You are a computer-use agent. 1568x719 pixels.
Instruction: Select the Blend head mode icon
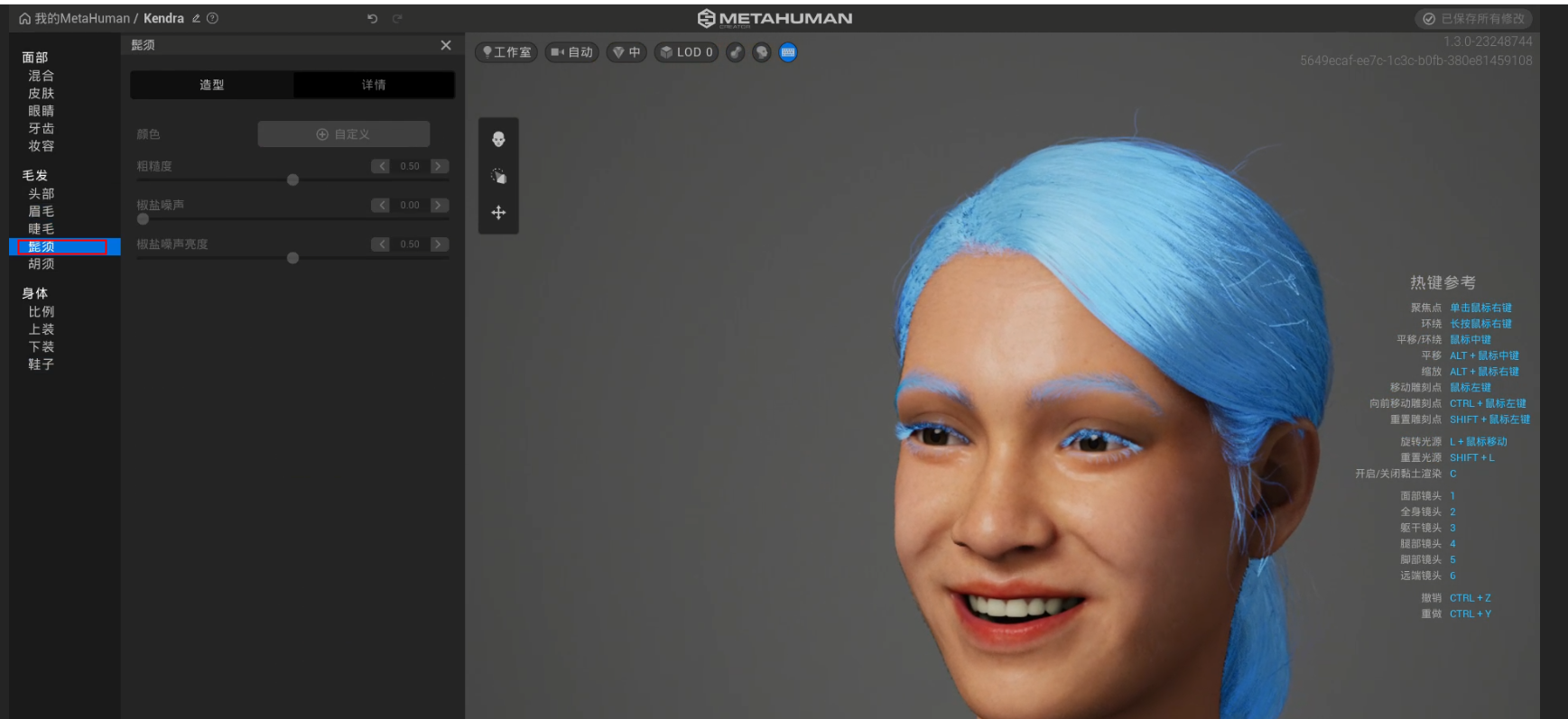(x=498, y=139)
